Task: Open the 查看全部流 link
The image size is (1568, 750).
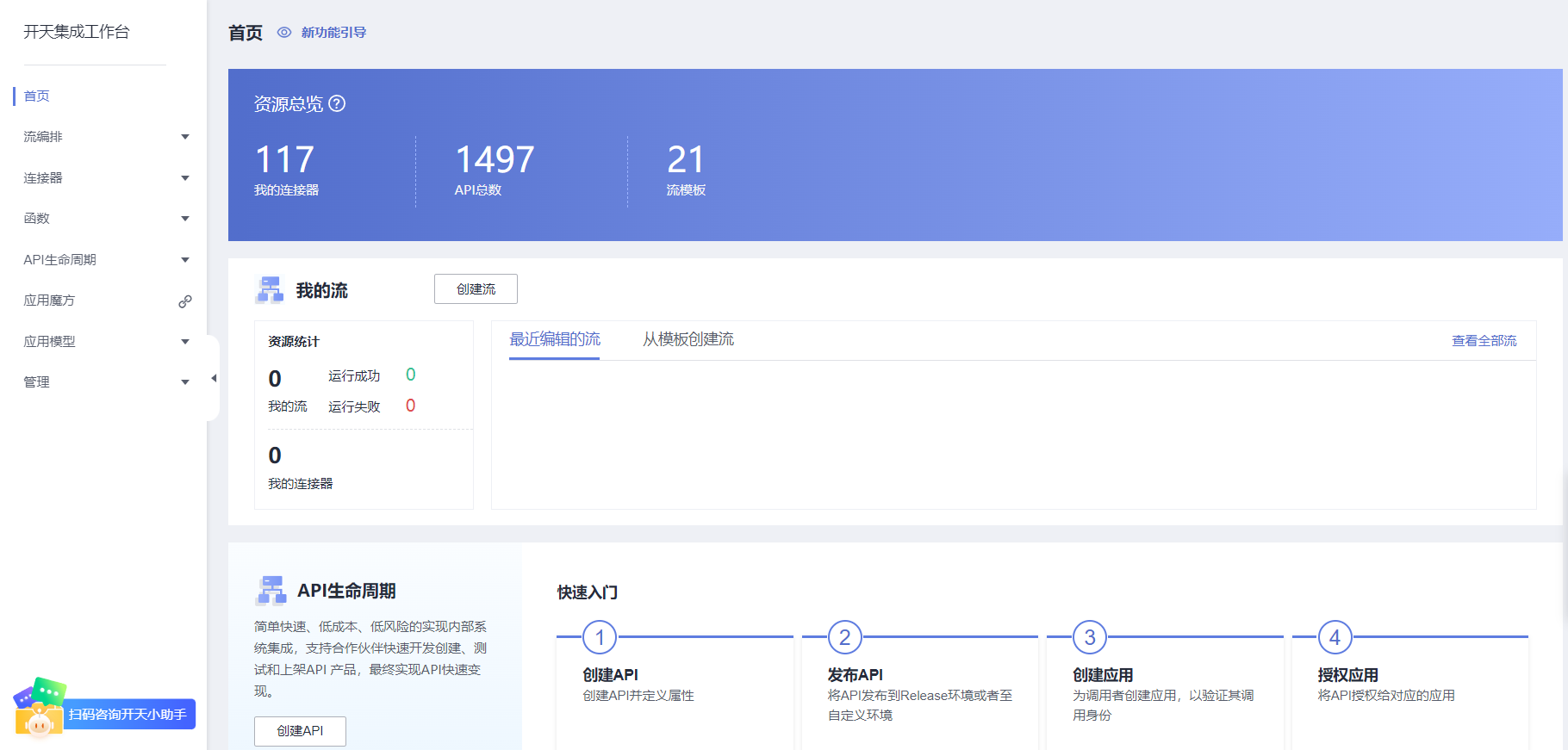Action: [x=1484, y=341]
